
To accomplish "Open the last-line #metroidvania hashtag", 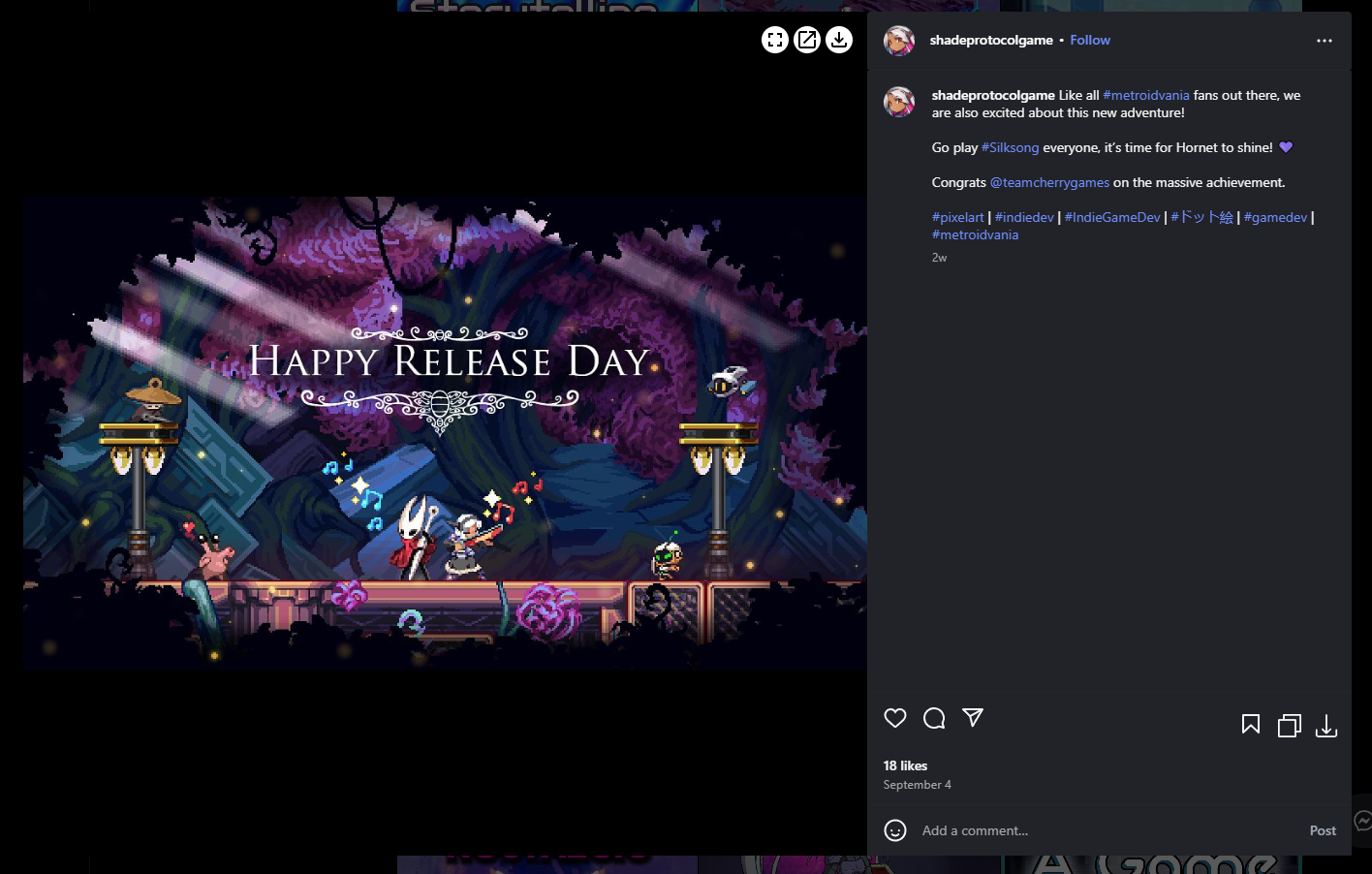I will pos(975,234).
